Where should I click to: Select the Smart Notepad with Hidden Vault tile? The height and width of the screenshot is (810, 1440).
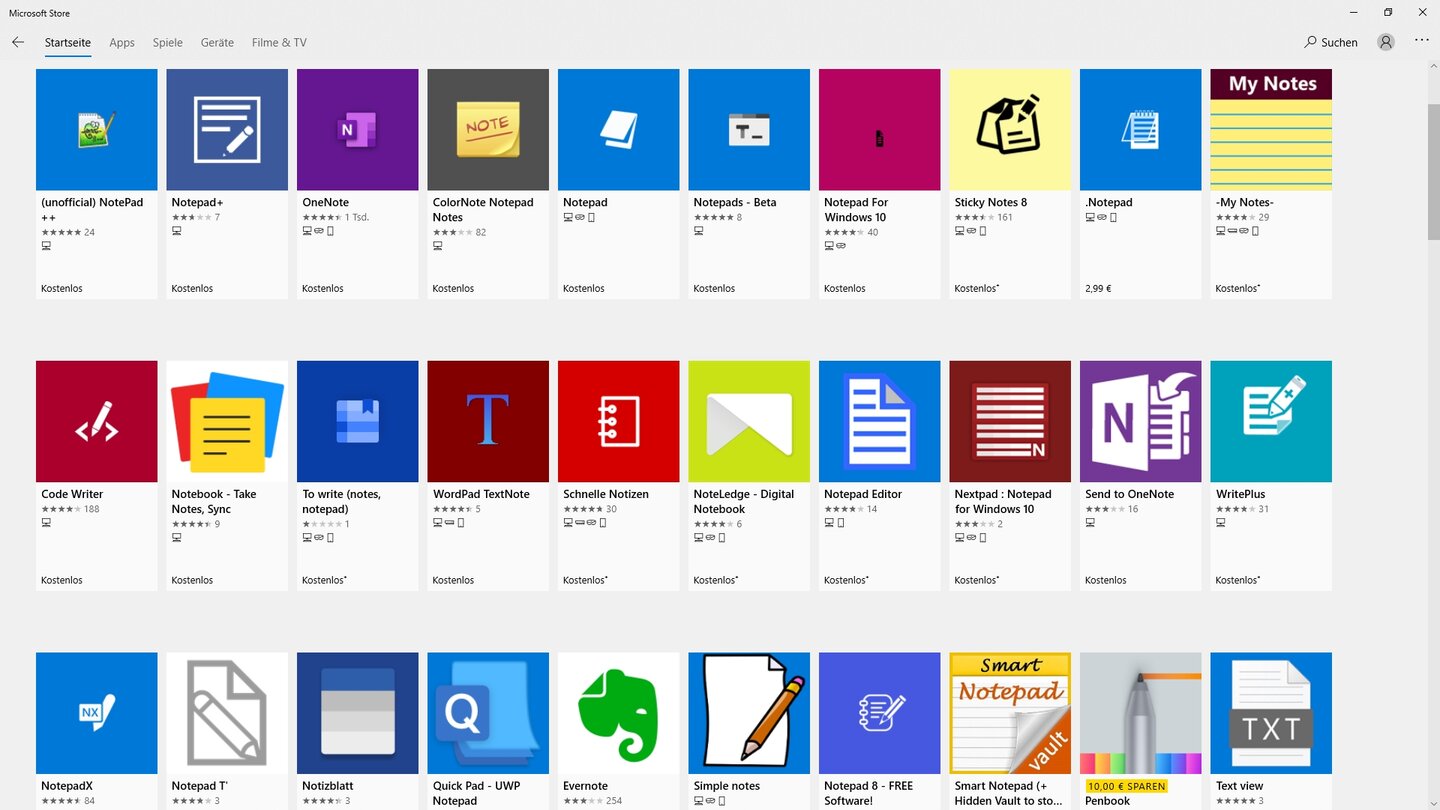coord(1009,712)
